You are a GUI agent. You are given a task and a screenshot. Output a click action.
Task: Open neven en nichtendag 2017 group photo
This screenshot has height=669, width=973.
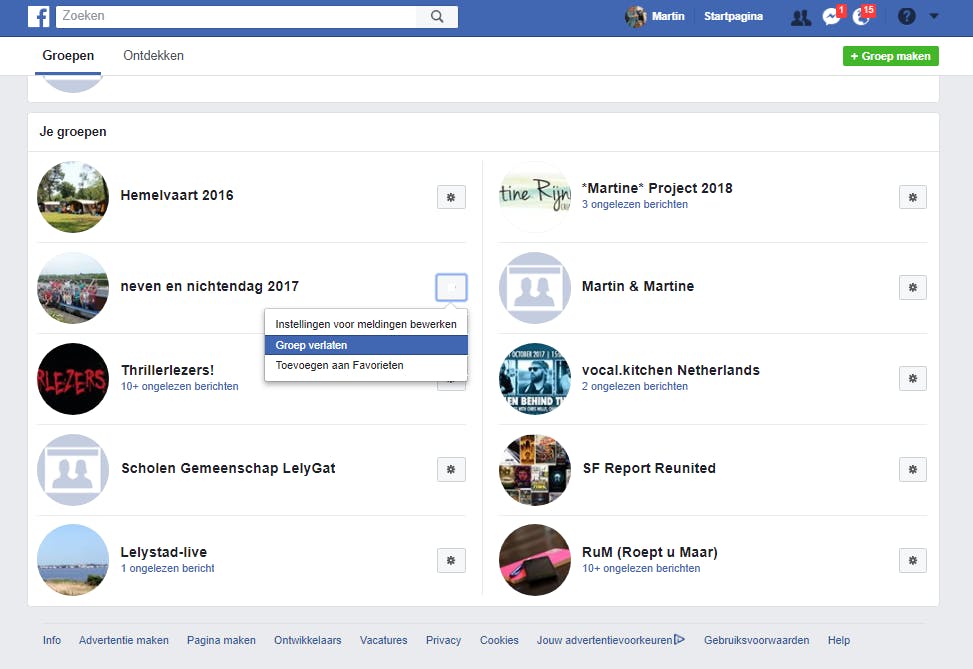73,288
